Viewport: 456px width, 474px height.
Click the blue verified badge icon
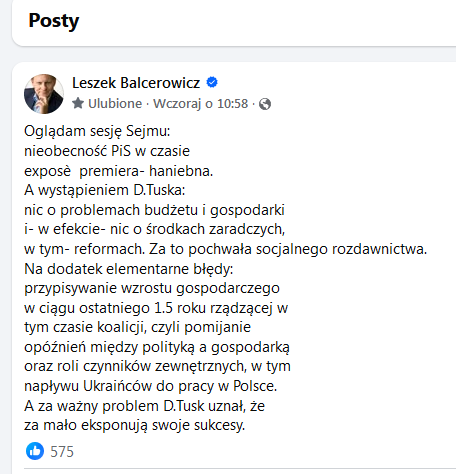click(x=212, y=82)
